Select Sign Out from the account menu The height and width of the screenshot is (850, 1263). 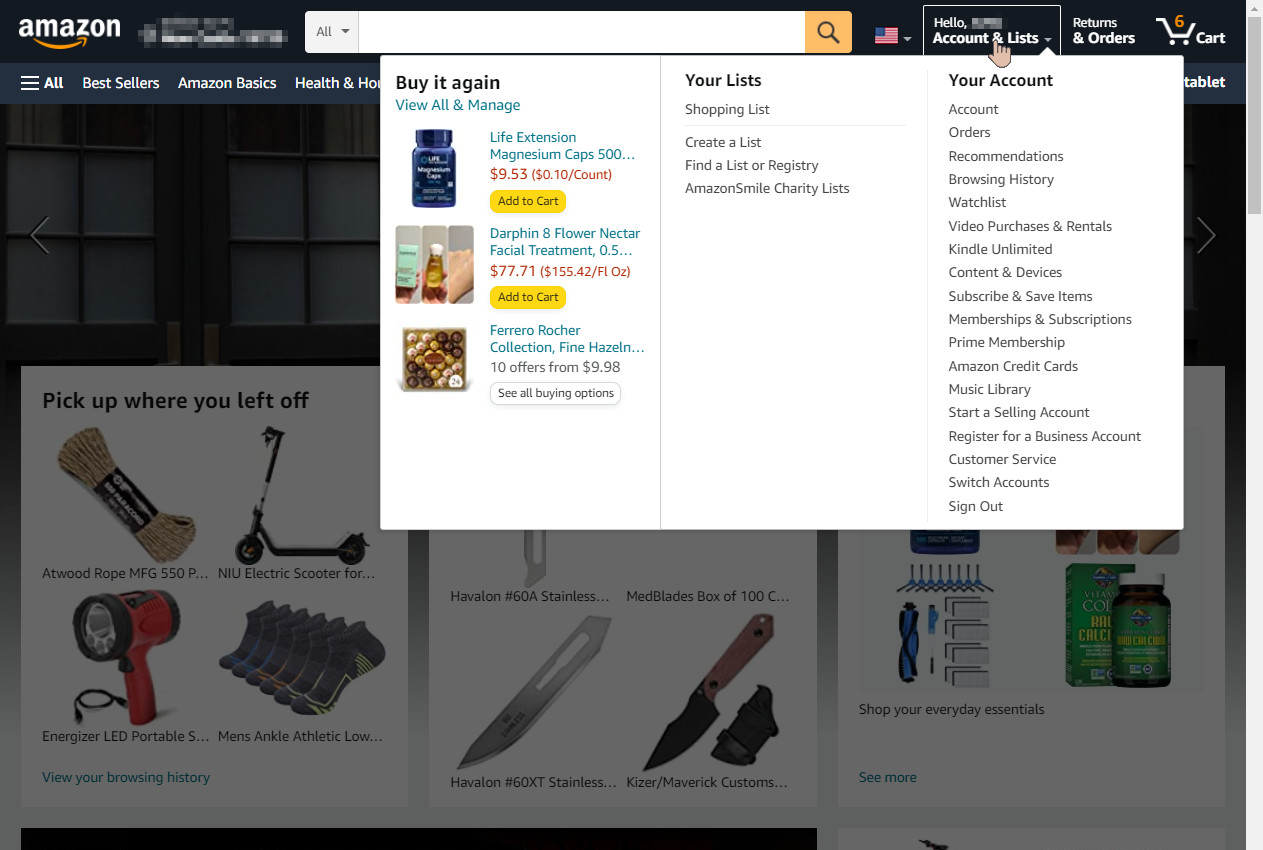tap(976, 506)
